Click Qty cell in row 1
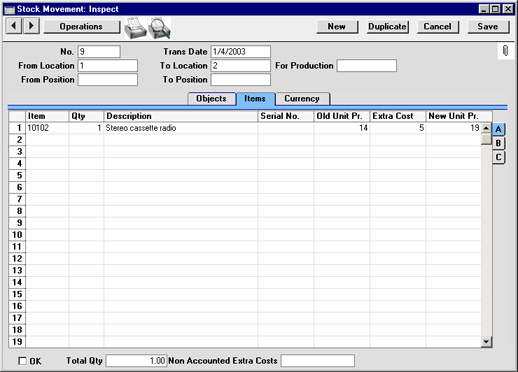 click(x=86, y=128)
